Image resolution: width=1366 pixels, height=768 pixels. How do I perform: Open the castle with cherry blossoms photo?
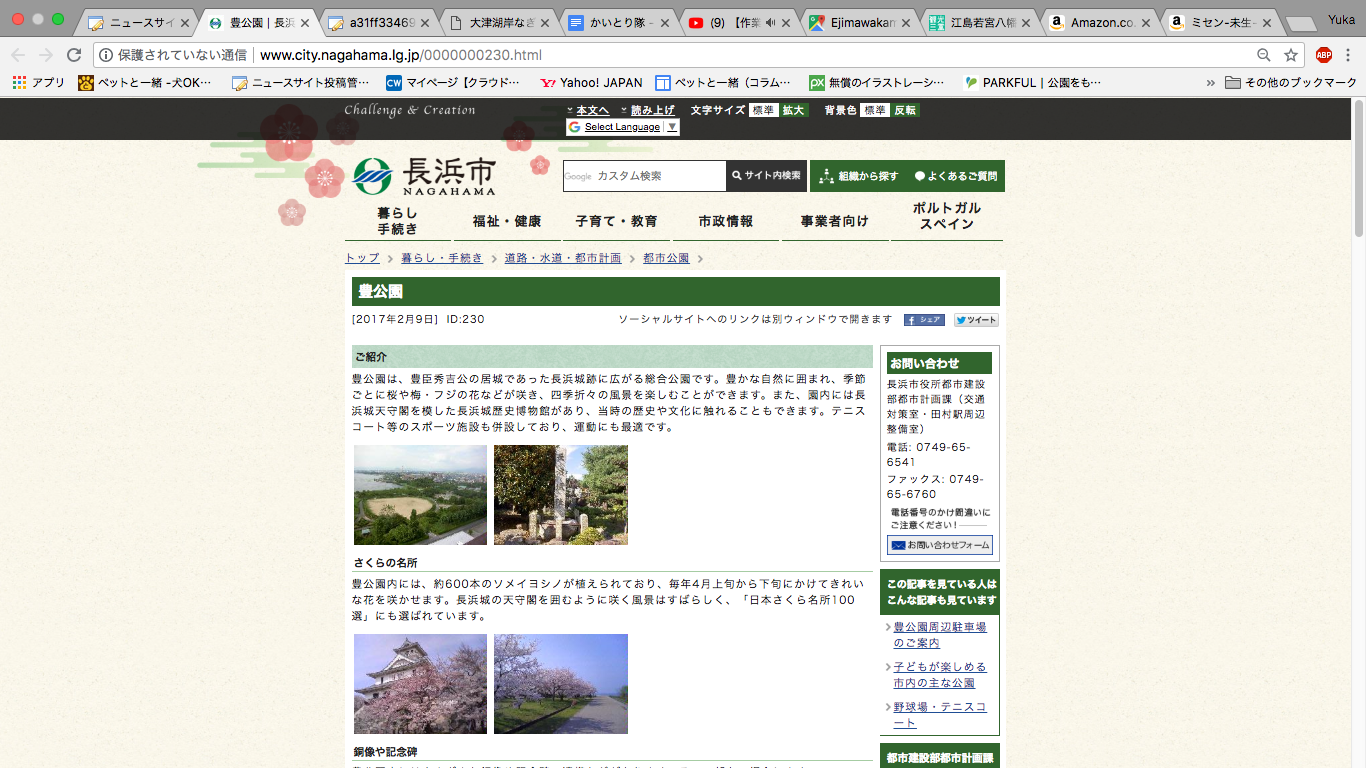(x=420, y=684)
